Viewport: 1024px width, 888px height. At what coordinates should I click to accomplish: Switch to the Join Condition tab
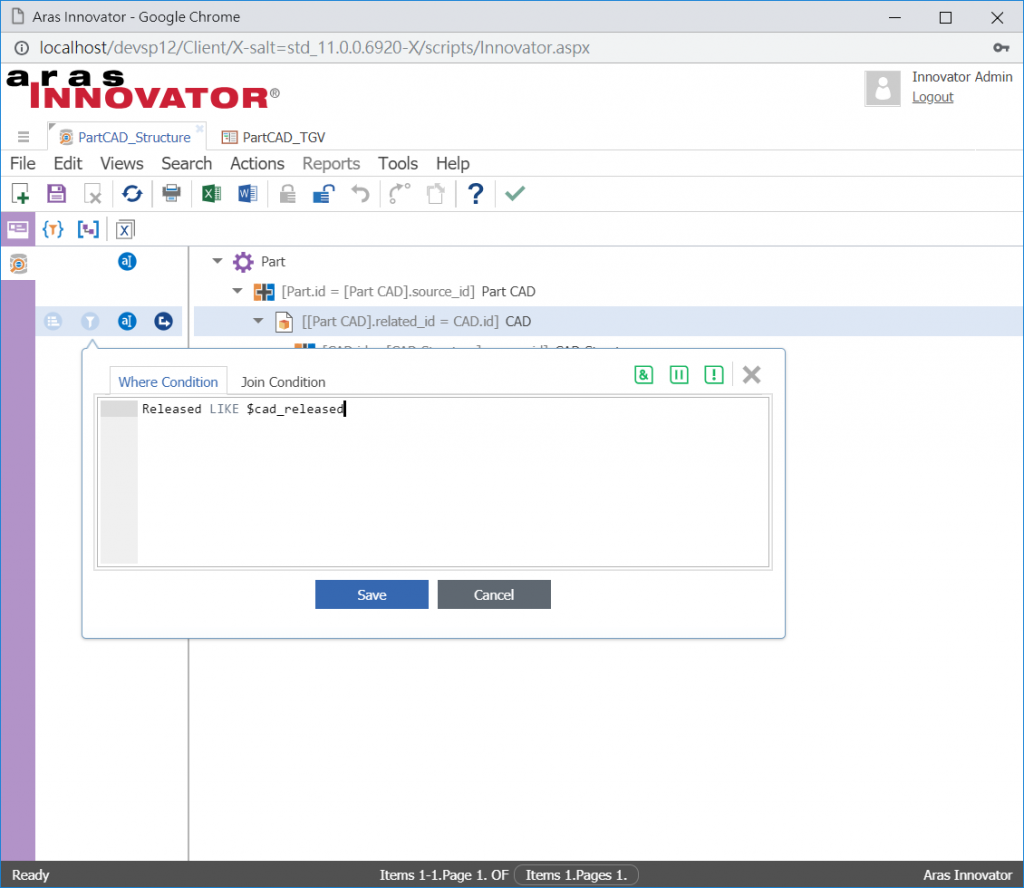click(283, 382)
